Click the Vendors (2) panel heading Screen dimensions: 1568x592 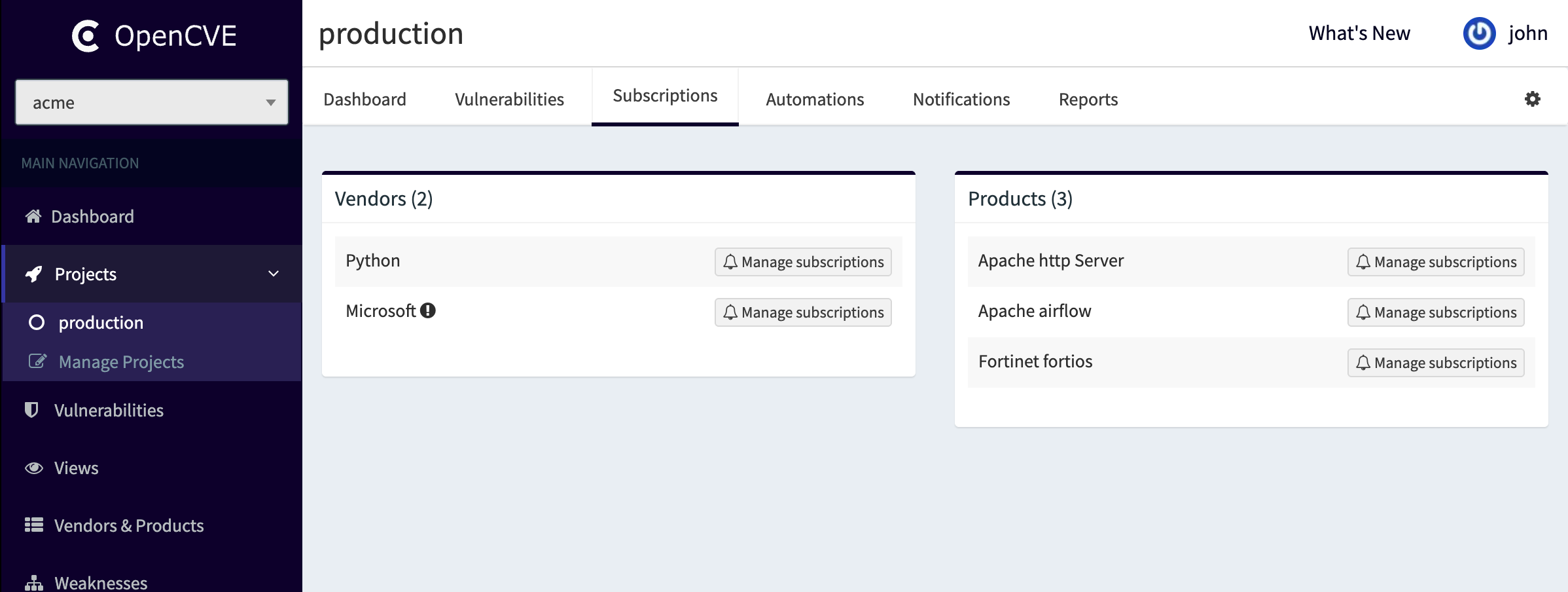click(383, 198)
